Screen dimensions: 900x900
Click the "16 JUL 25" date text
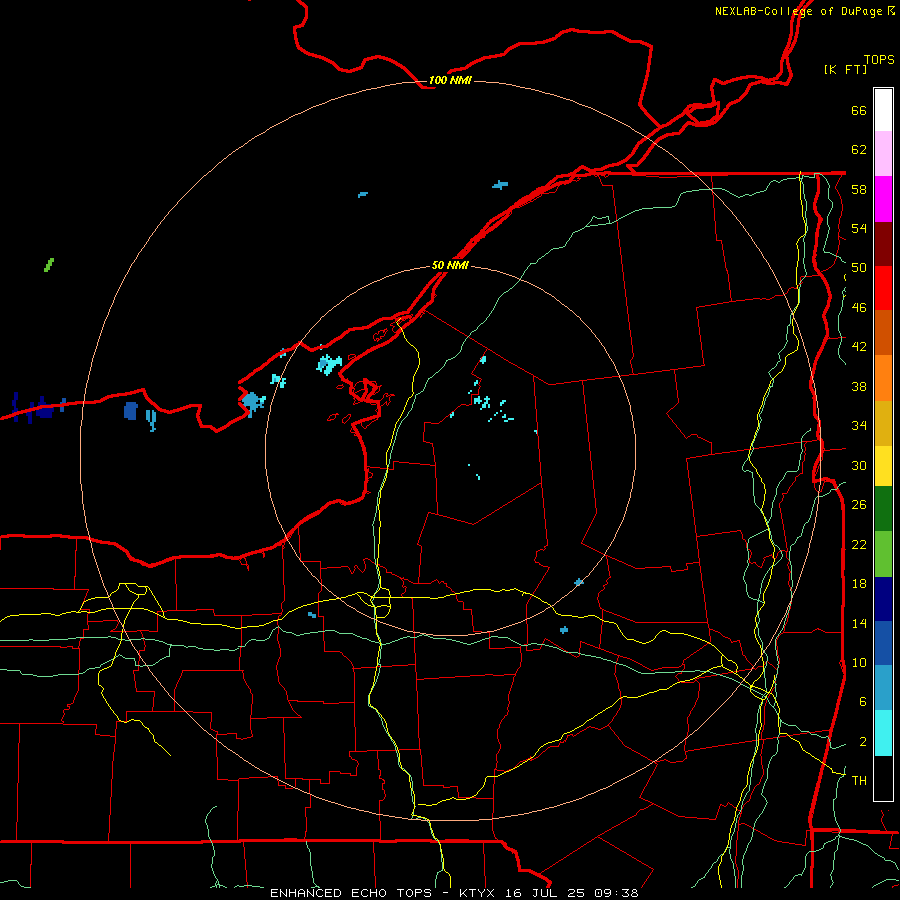(x=543, y=893)
